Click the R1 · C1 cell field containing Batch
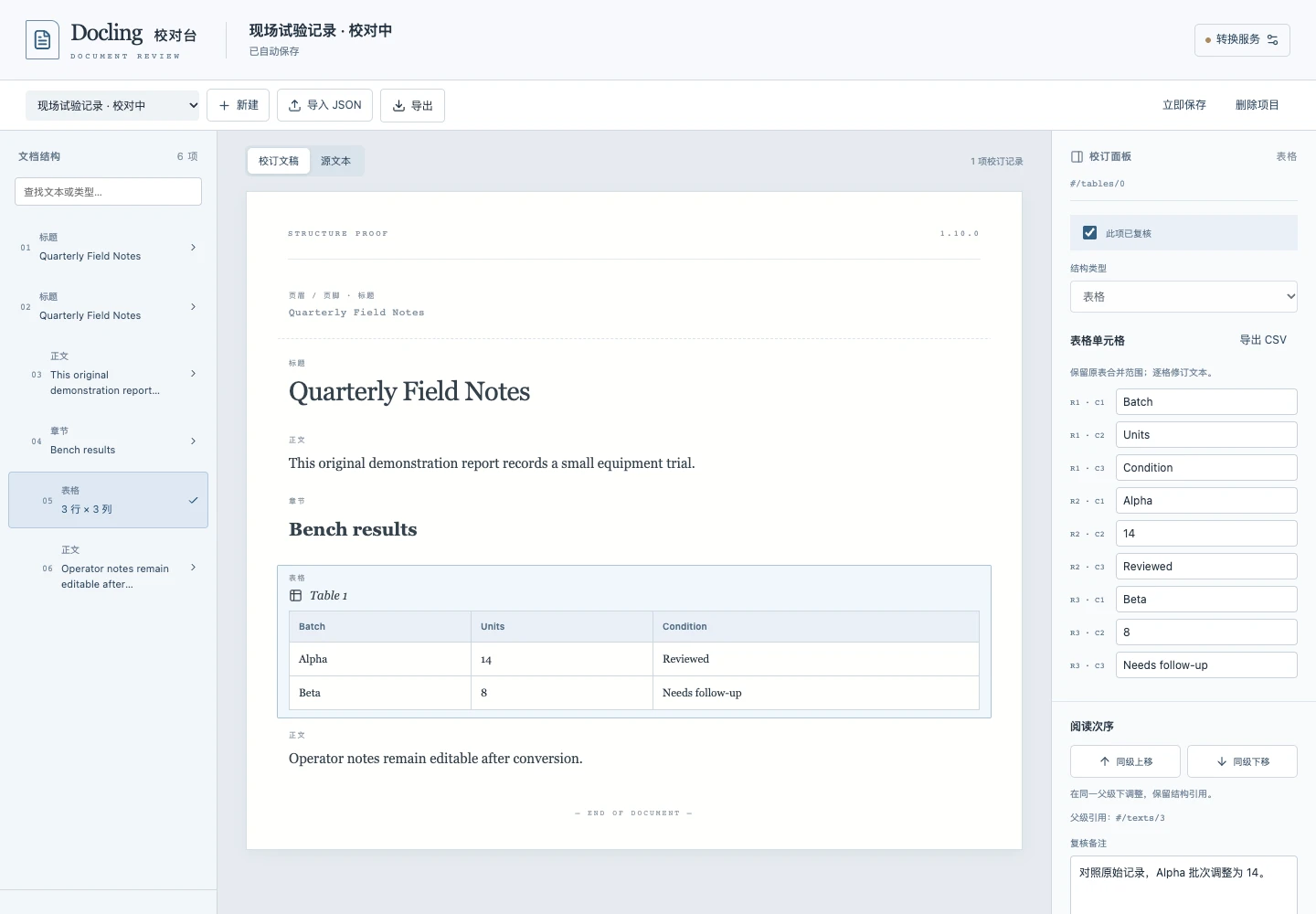Viewport: 1316px width, 914px height. (1206, 402)
